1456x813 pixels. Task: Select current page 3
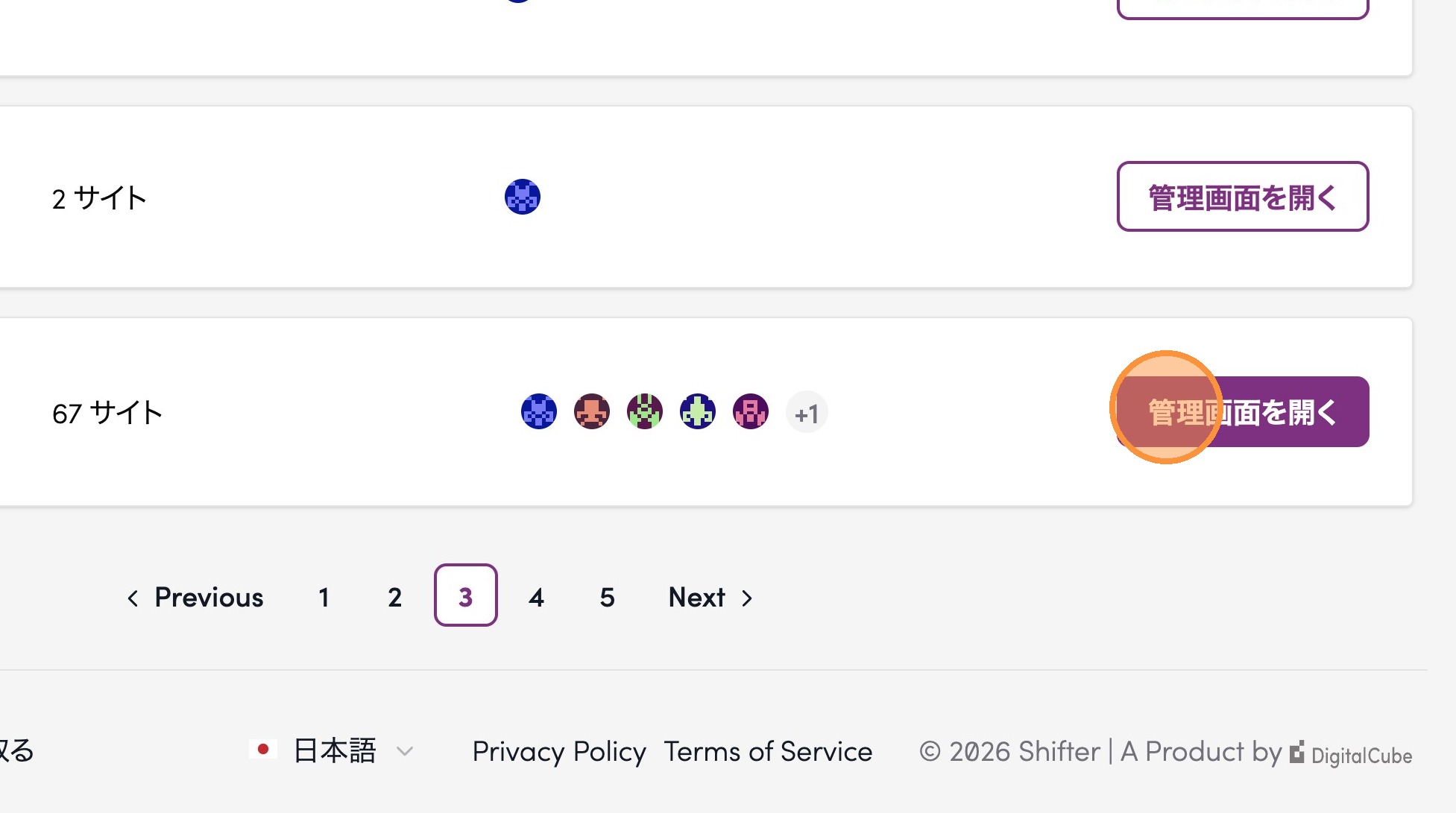[466, 595]
